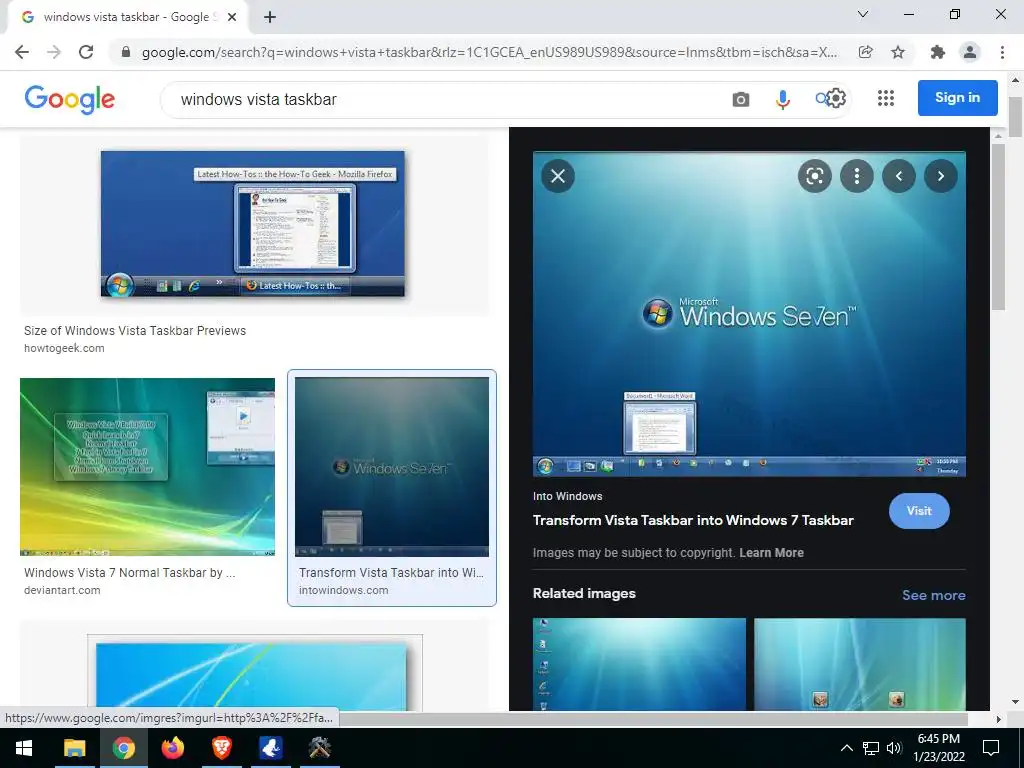This screenshot has height=768, width=1024.
Task: Show the previous image in preview
Action: 899,176
